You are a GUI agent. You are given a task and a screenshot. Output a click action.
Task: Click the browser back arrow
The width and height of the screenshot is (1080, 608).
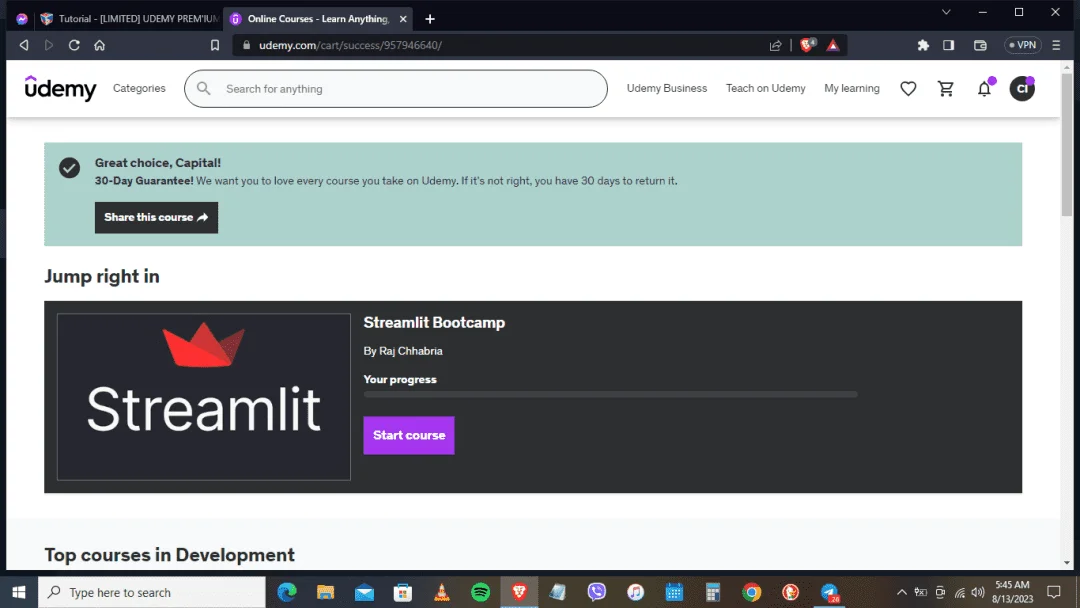click(24, 45)
